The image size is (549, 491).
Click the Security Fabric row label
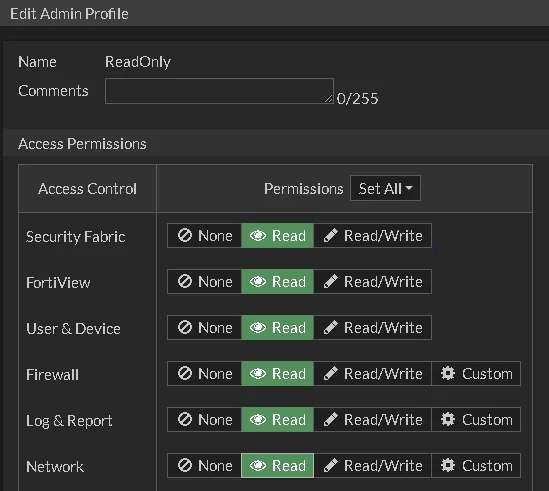pyautogui.click(x=76, y=237)
